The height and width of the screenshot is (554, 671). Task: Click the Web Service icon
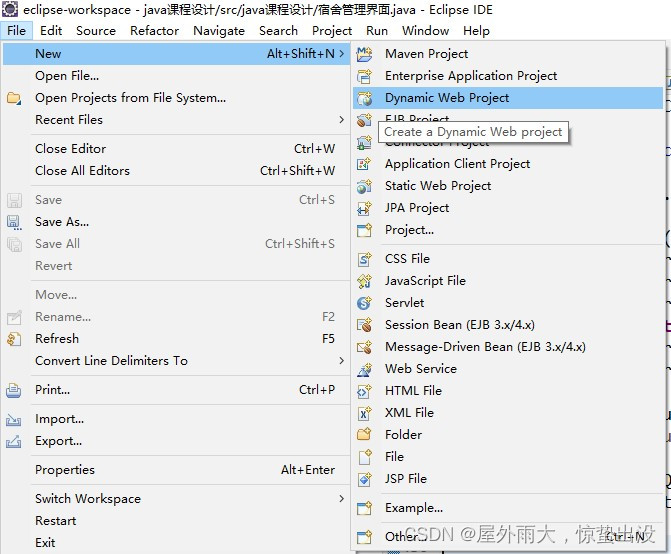click(364, 369)
